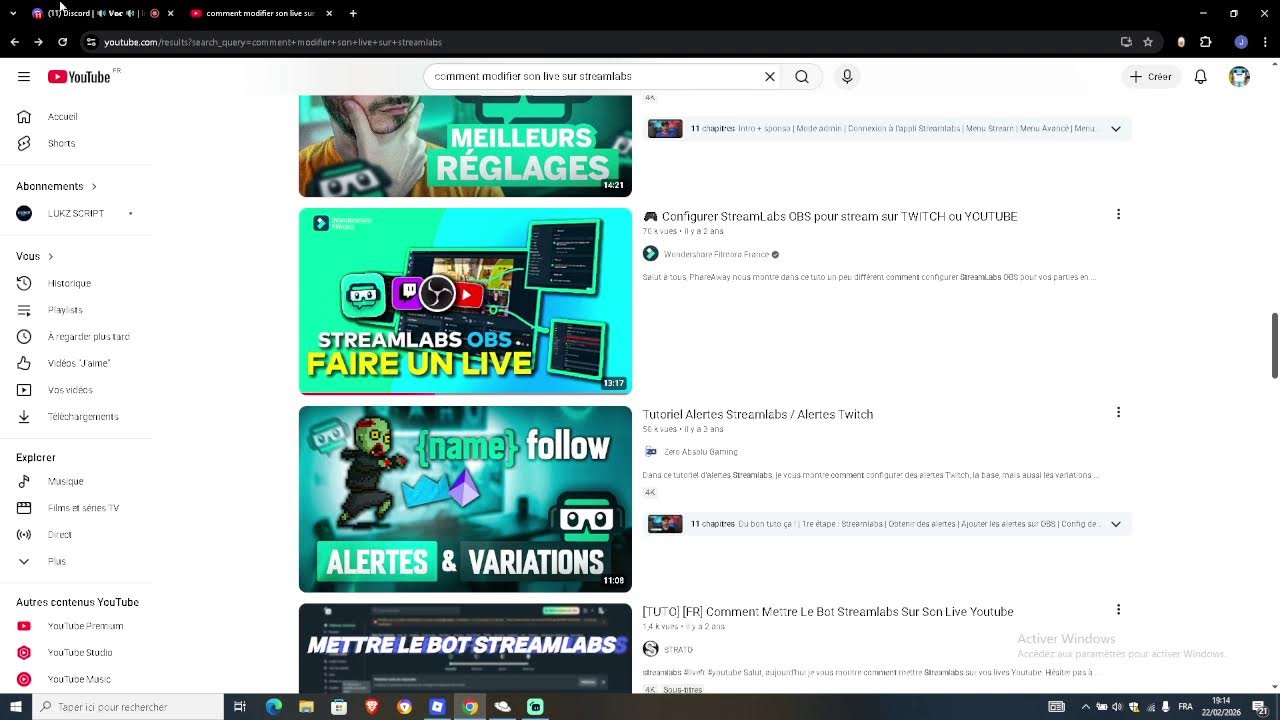Expand chapters for Tutoriel Alertes Streamlabs video
Screen dimensions: 1280x720
(x=1116, y=524)
